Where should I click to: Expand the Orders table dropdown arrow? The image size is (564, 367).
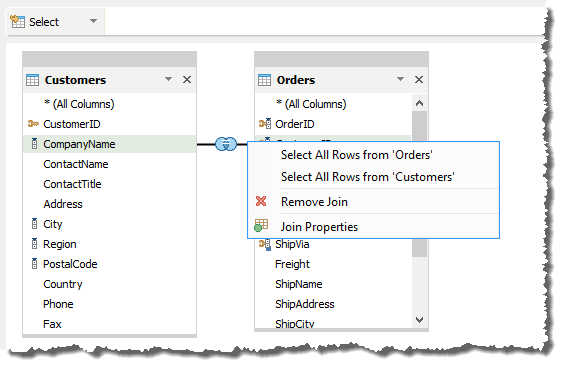click(x=400, y=79)
